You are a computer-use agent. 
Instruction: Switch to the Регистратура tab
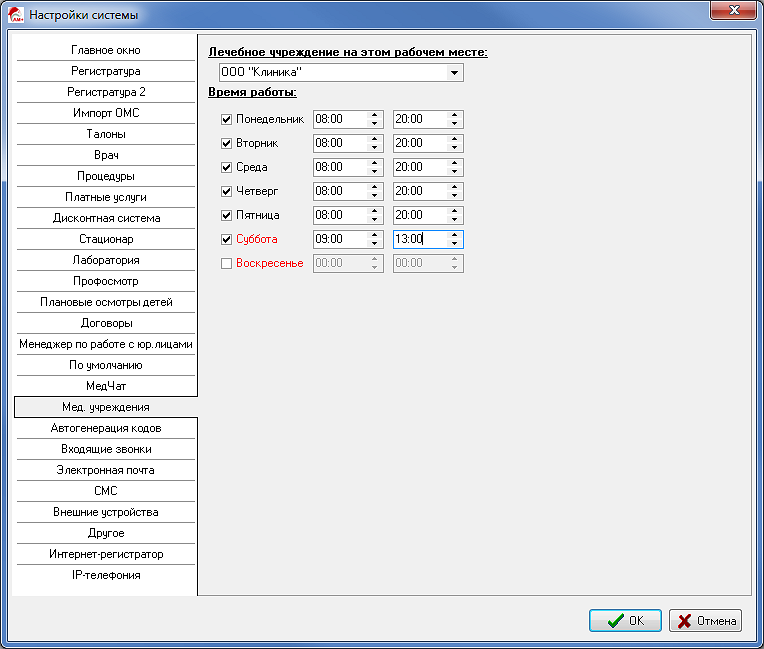point(106,71)
